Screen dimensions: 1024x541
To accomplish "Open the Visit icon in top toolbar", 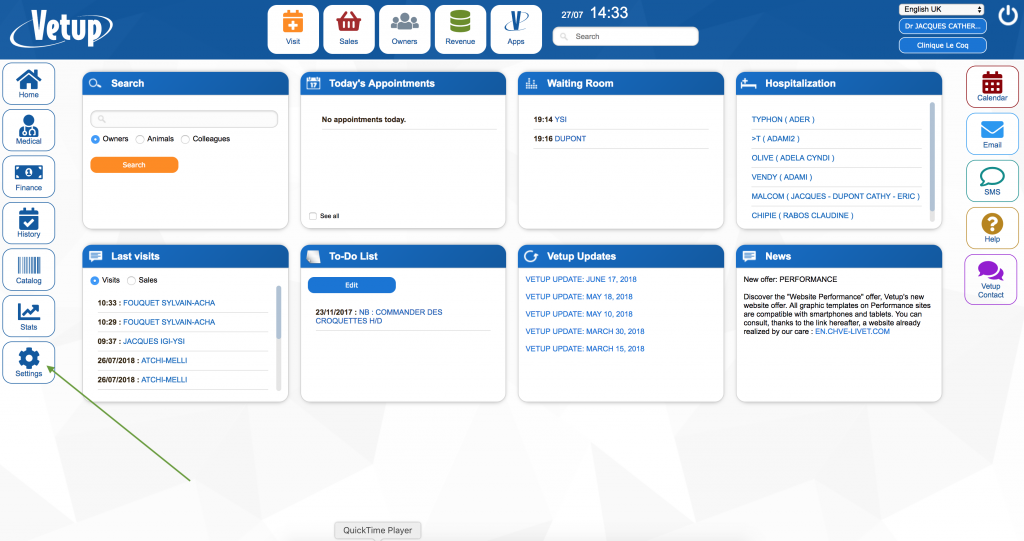I will pos(293,29).
